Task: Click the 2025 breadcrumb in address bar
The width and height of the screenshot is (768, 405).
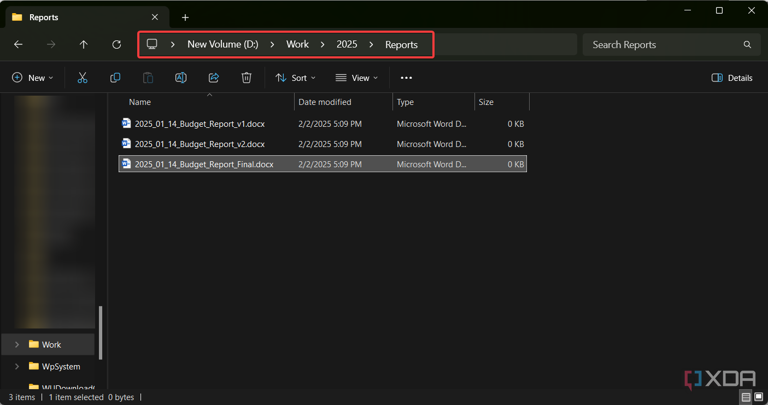Action: click(x=346, y=45)
